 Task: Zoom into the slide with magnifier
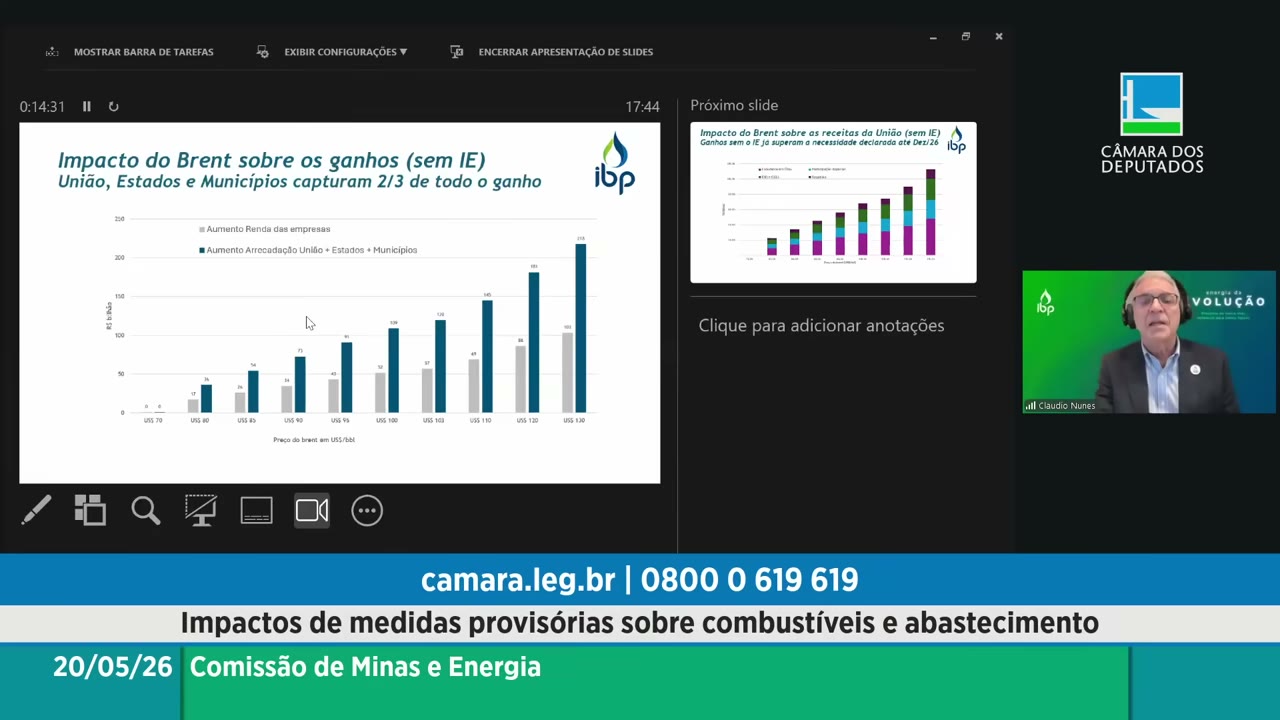click(x=146, y=510)
